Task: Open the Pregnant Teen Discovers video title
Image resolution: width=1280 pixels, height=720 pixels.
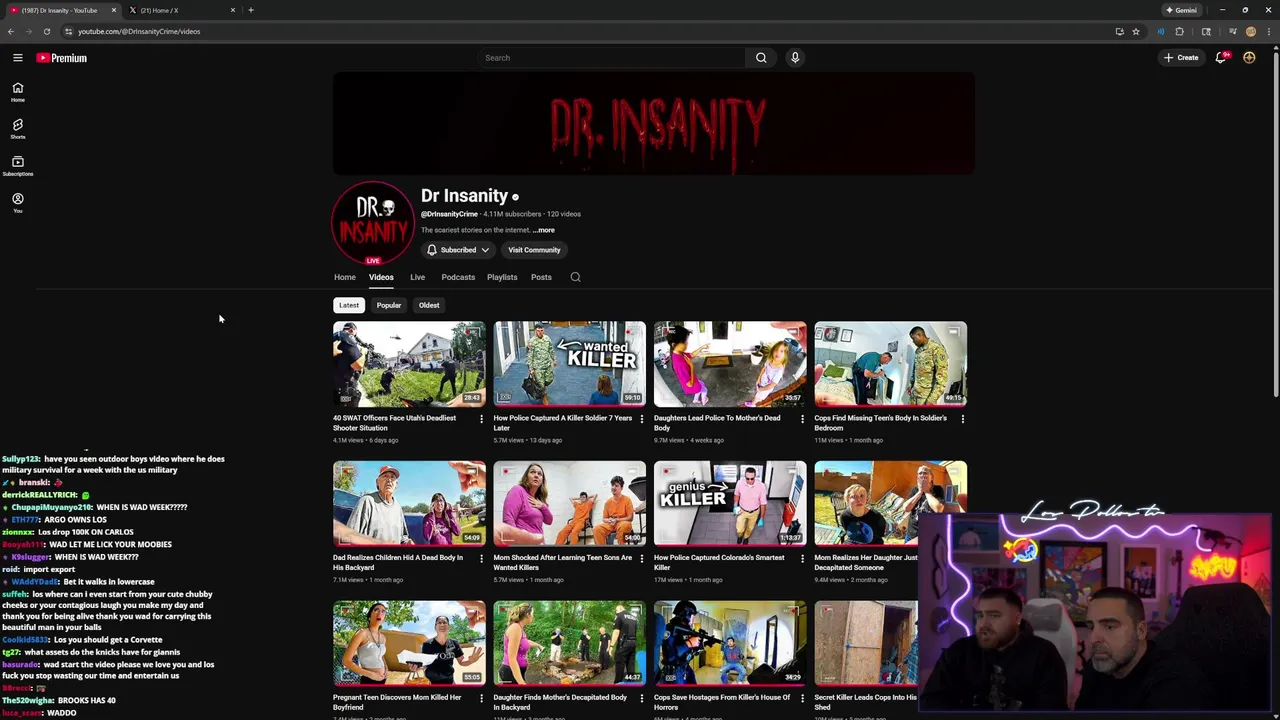Action: tap(397, 702)
